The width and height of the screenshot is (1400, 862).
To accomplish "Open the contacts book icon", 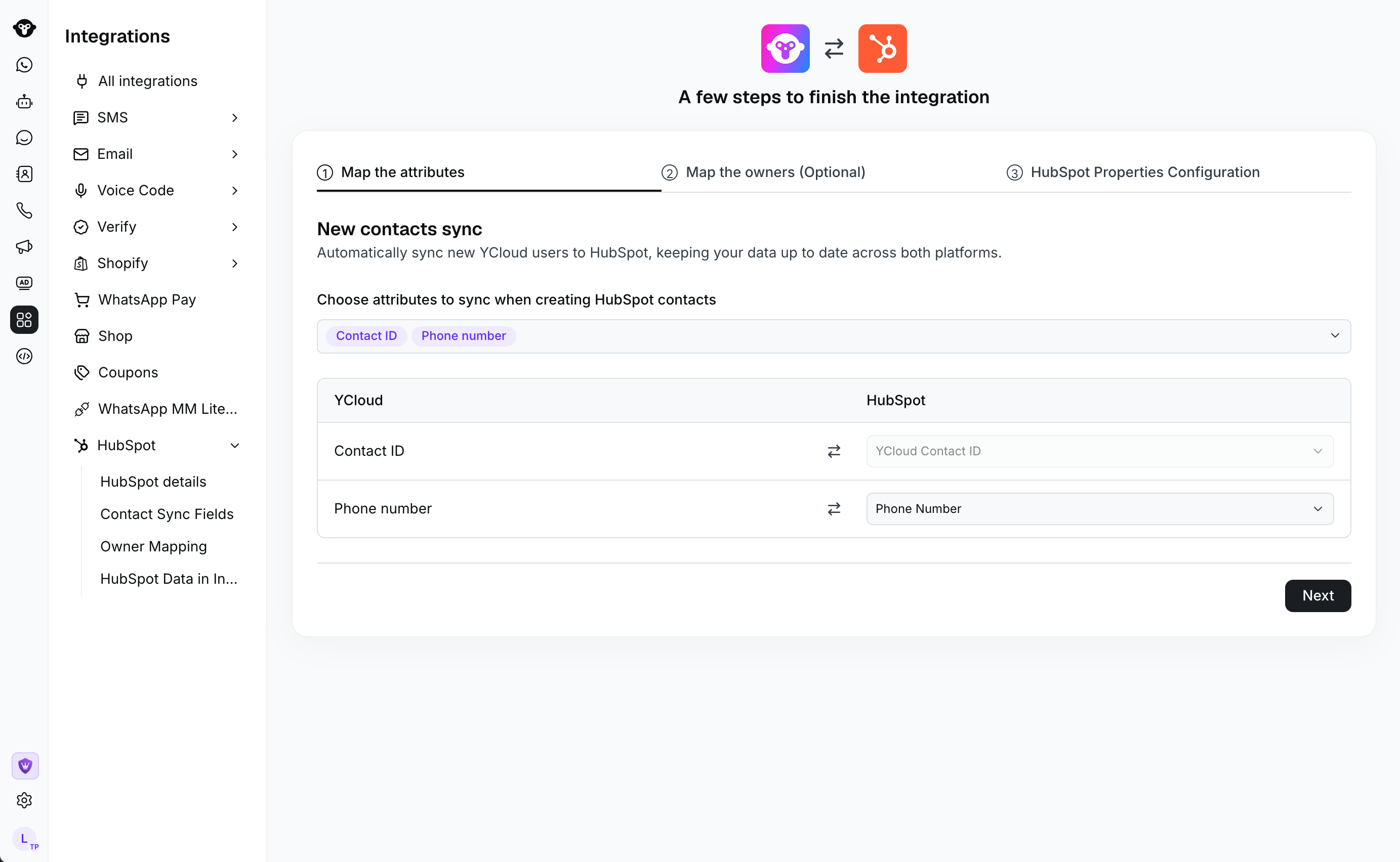I will click(24, 175).
